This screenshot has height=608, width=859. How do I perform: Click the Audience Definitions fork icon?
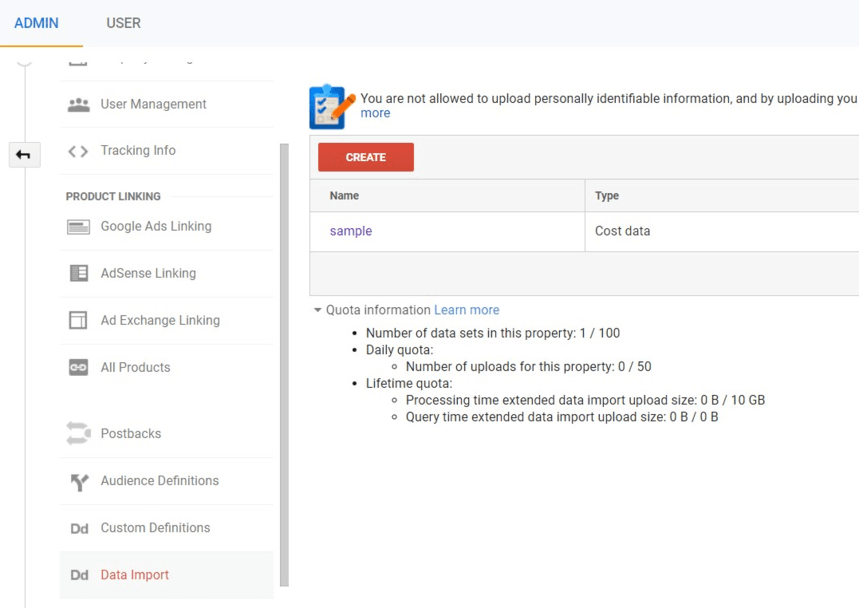(78, 482)
